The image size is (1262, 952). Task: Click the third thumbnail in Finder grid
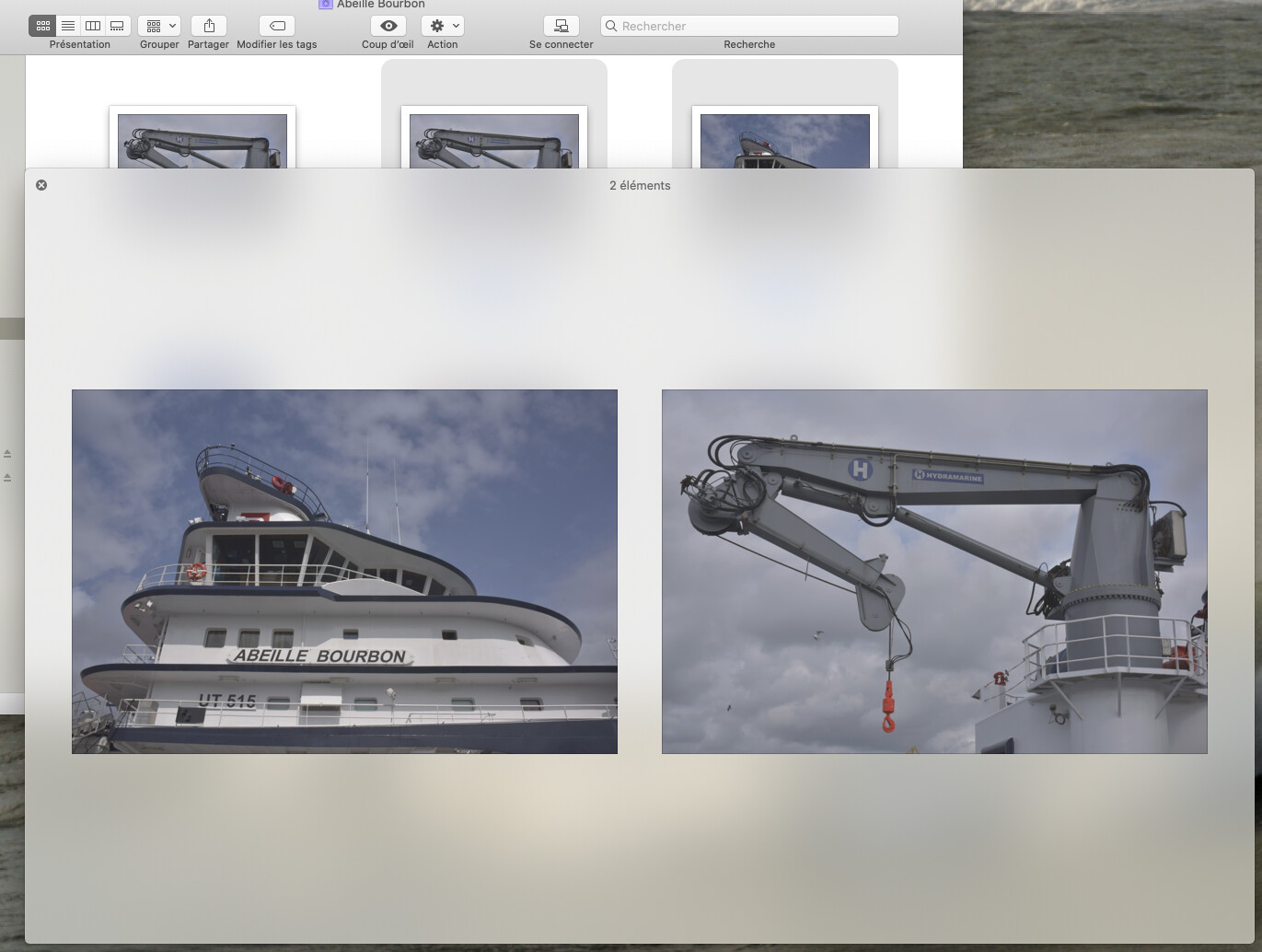pyautogui.click(x=785, y=141)
